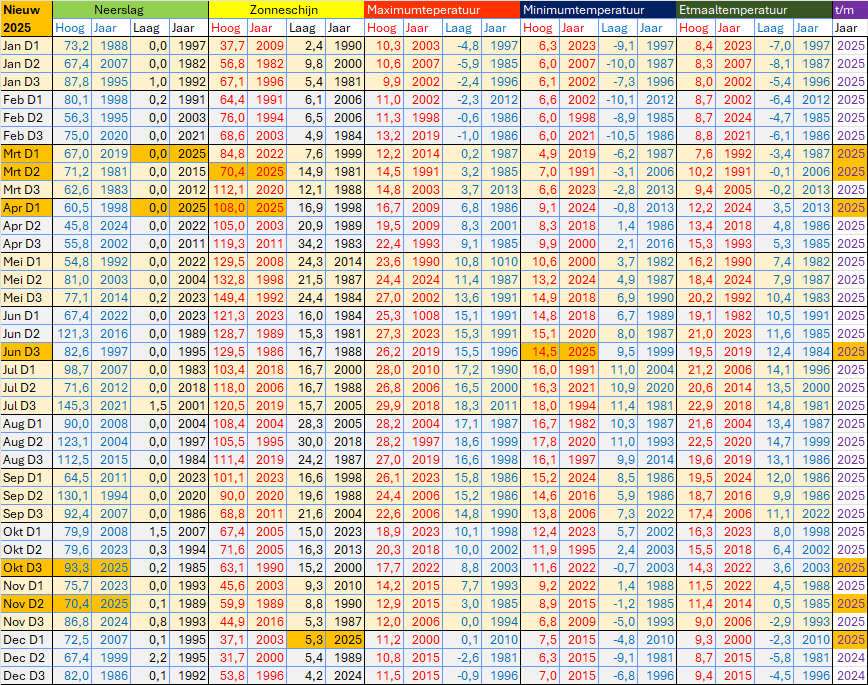Select the 2024 t/m year in Dec D2
868x685 pixels.
(850, 657)
